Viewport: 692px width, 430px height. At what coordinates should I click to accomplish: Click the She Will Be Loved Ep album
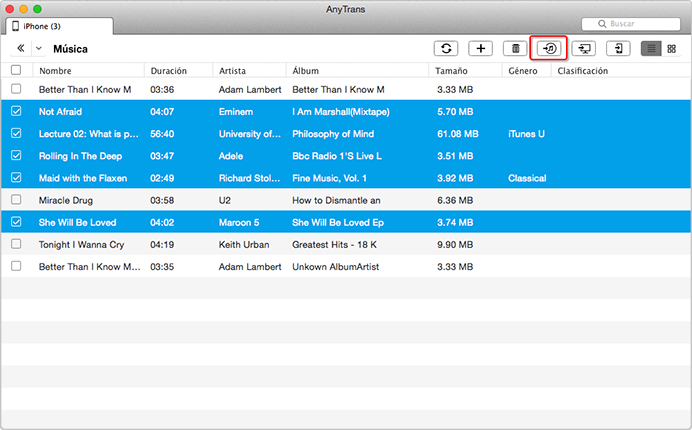click(x=338, y=223)
